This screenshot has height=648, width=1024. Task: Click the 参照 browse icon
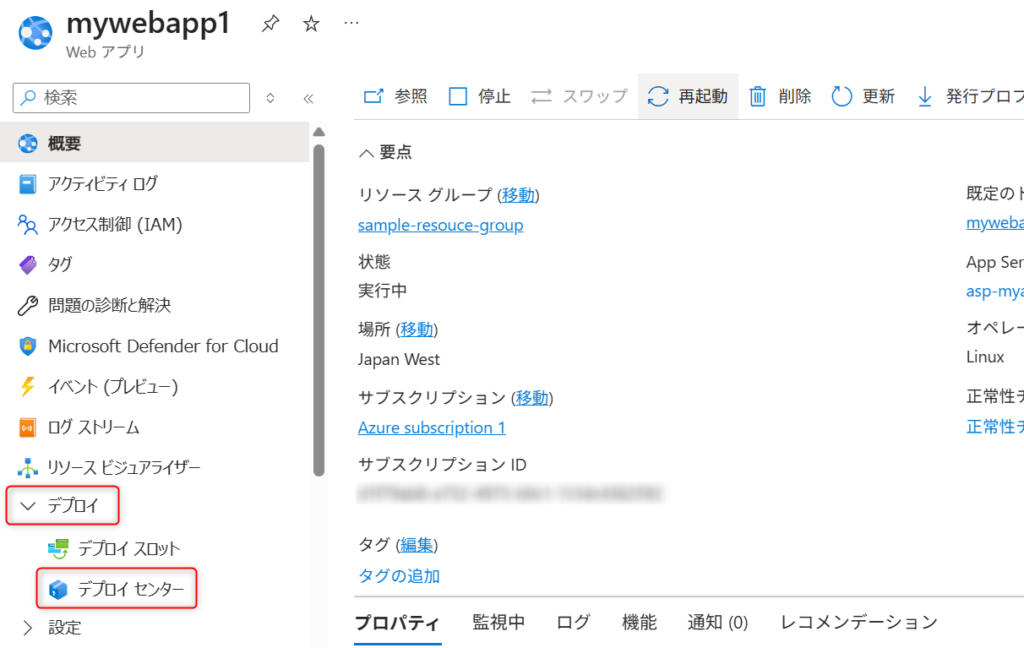[374, 97]
